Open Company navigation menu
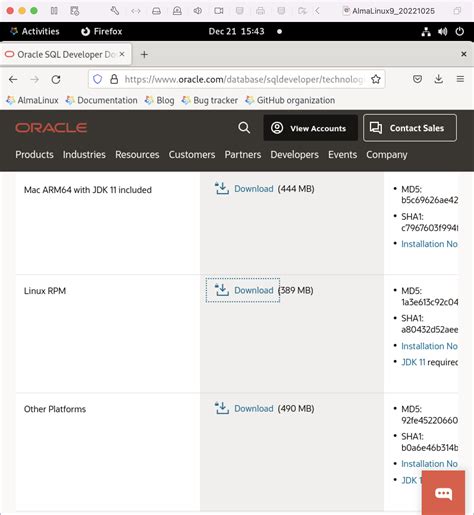Screen dimensions: 474x515 pos(387,155)
